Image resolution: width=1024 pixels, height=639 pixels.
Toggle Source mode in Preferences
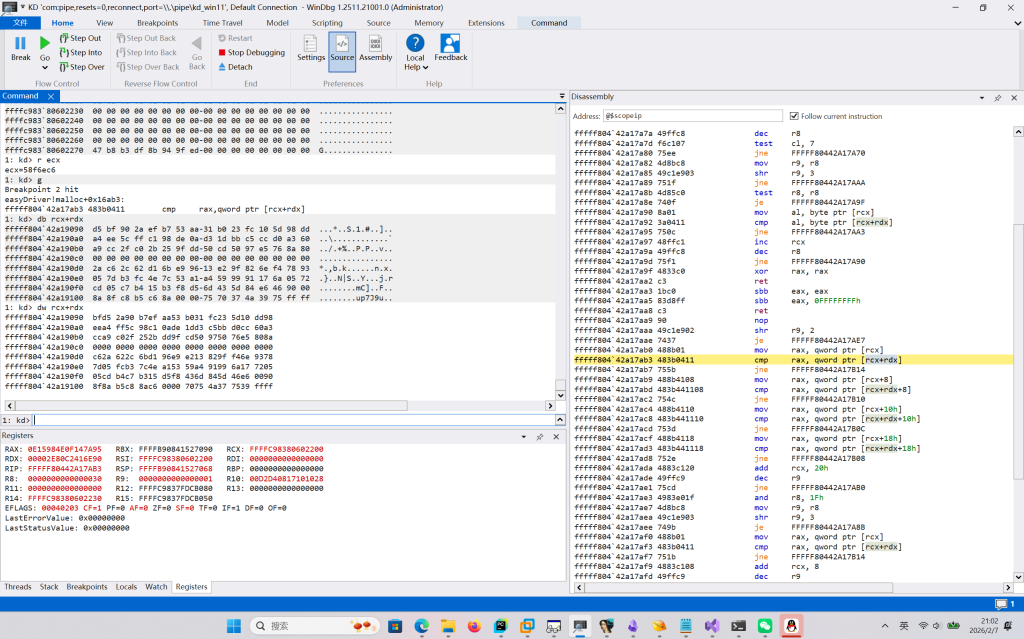tap(342, 48)
